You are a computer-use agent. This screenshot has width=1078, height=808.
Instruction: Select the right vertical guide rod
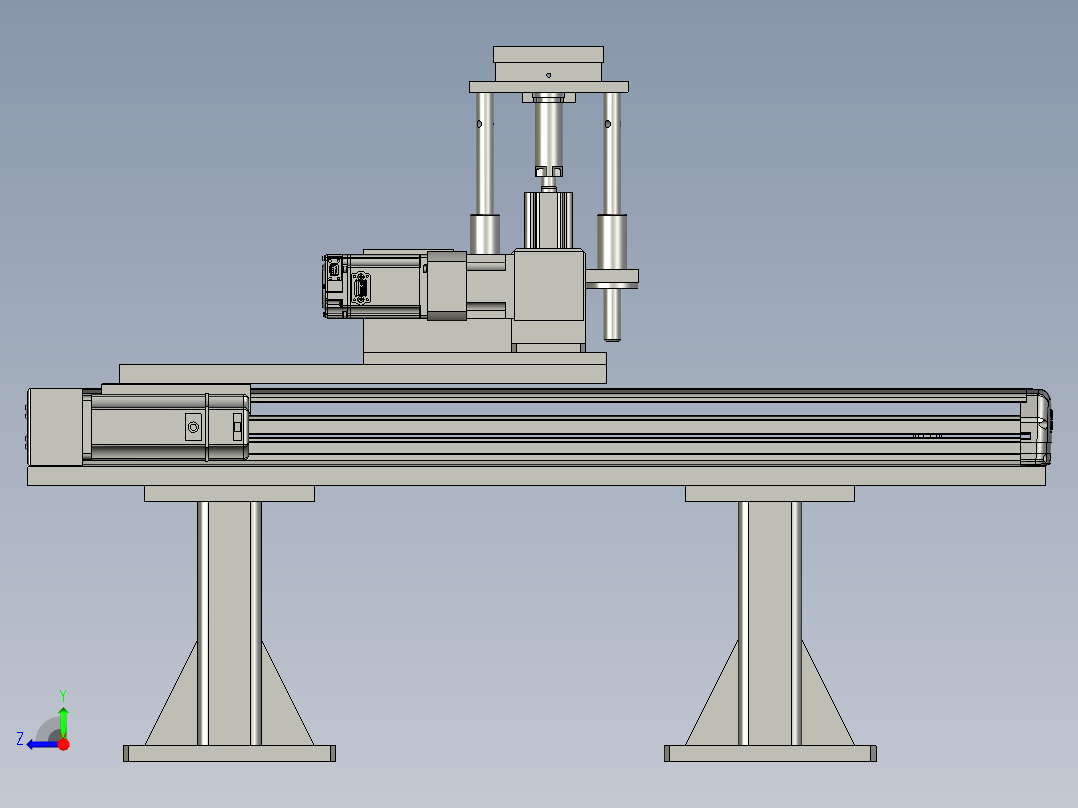point(612,153)
